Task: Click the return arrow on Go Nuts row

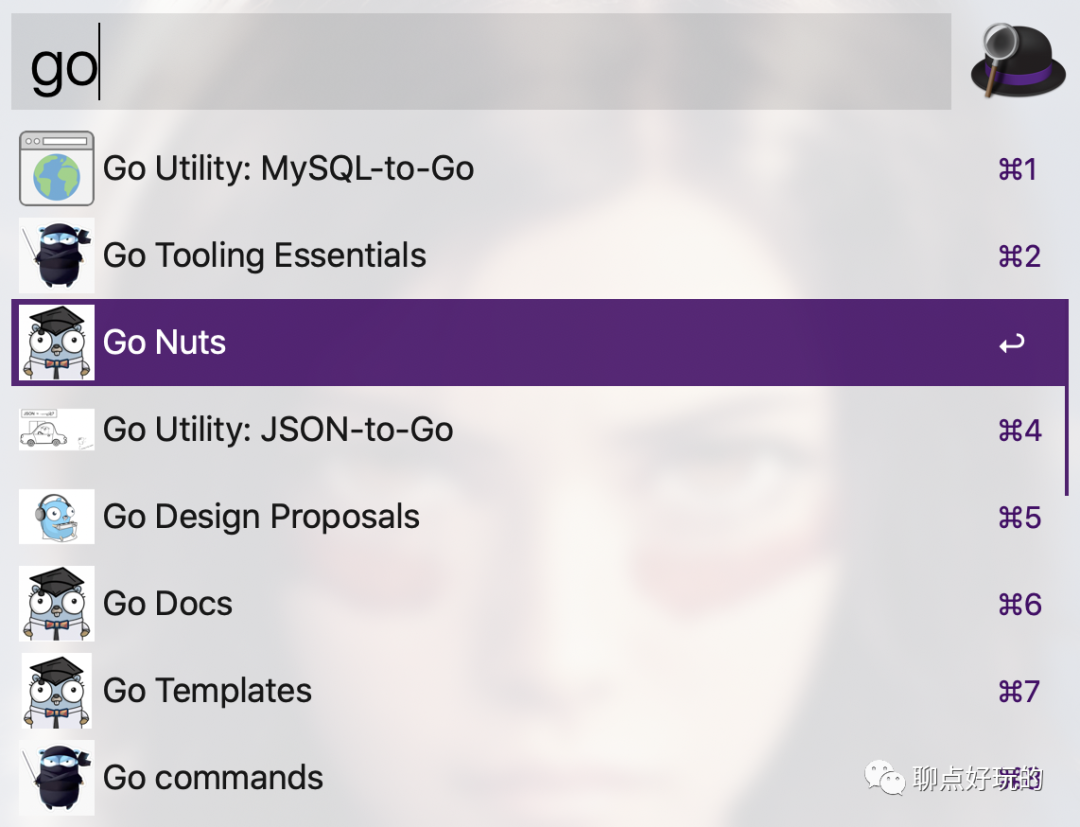Action: pos(1012,343)
